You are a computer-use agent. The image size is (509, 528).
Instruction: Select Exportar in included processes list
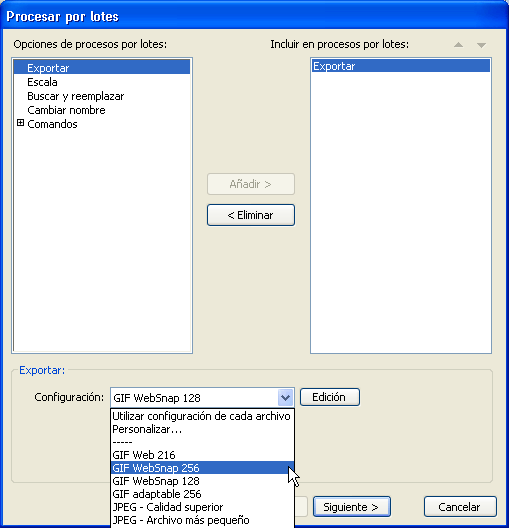click(x=401, y=66)
